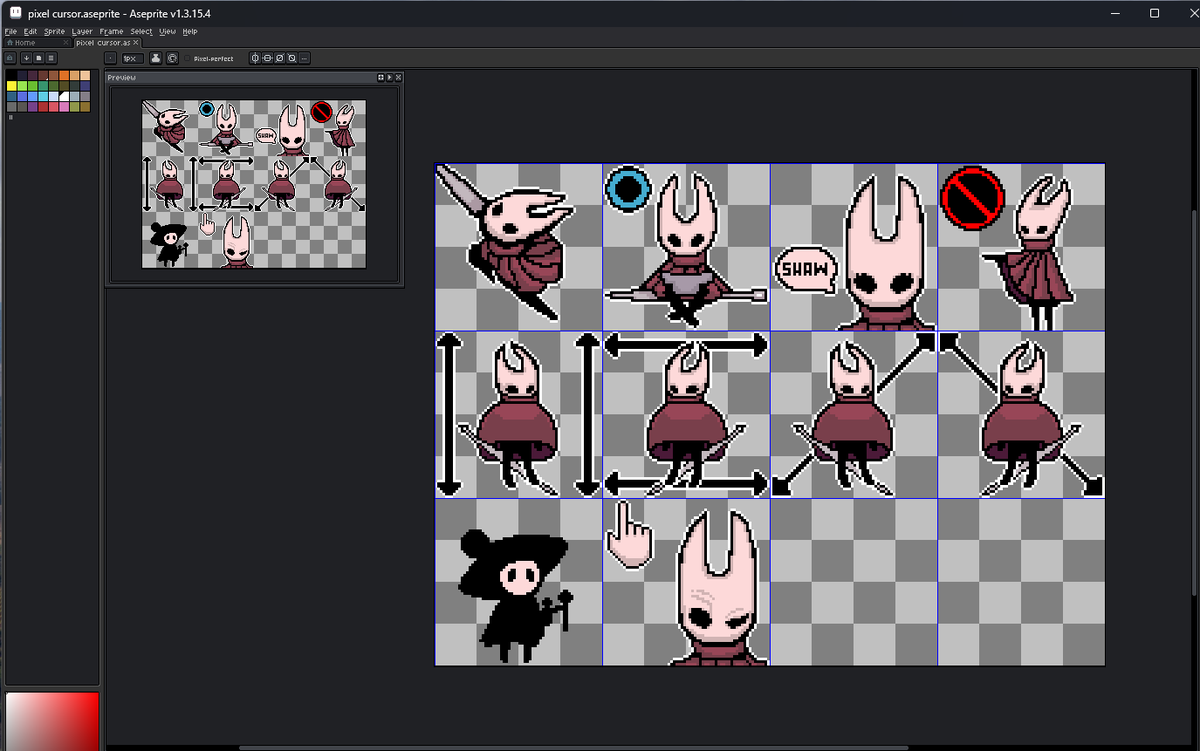Click the pointing hand cursor sprite
This screenshot has width=1200, height=751.
[x=629, y=535]
